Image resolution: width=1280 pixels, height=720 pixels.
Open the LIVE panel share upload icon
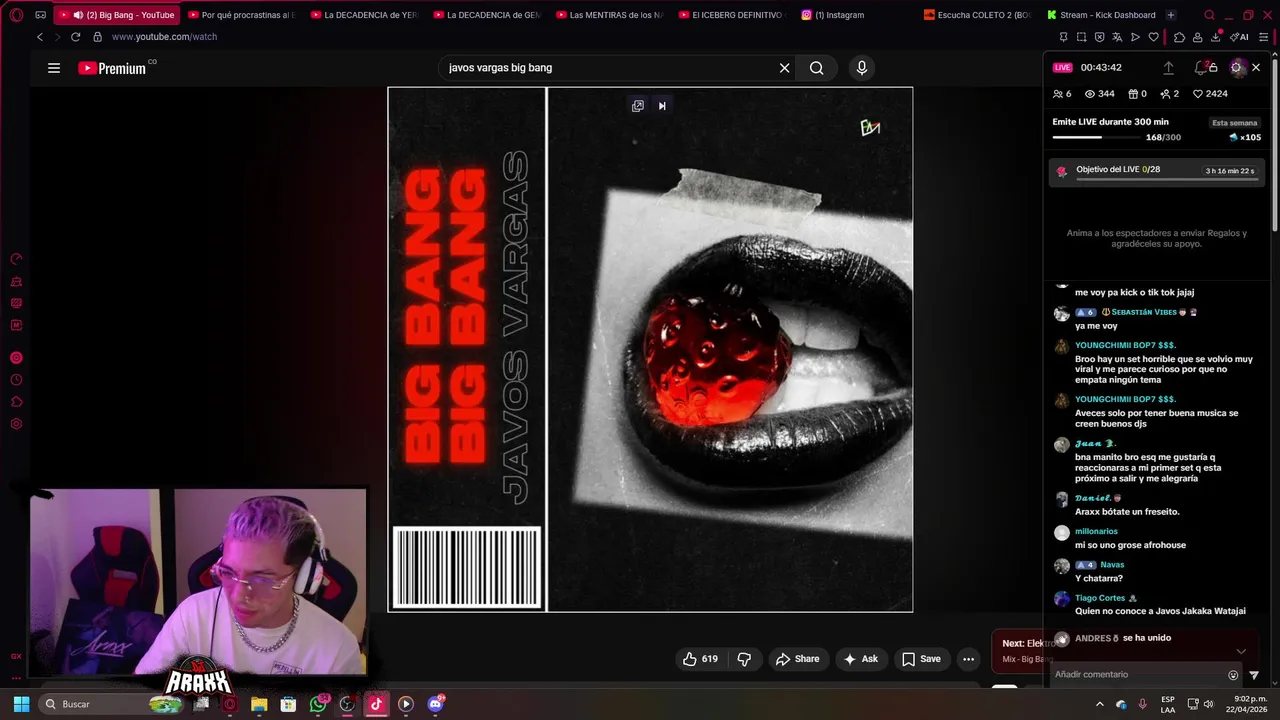tap(1168, 68)
